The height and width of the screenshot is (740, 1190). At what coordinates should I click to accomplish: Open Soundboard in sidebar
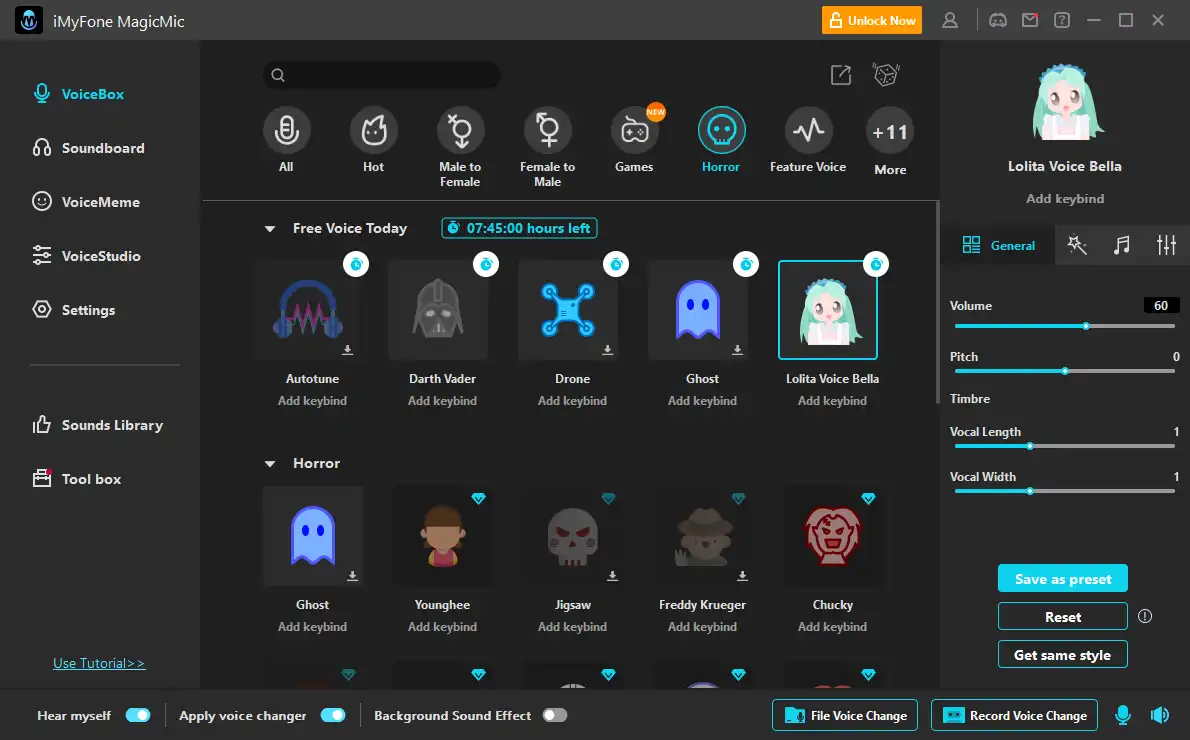(x=88, y=148)
